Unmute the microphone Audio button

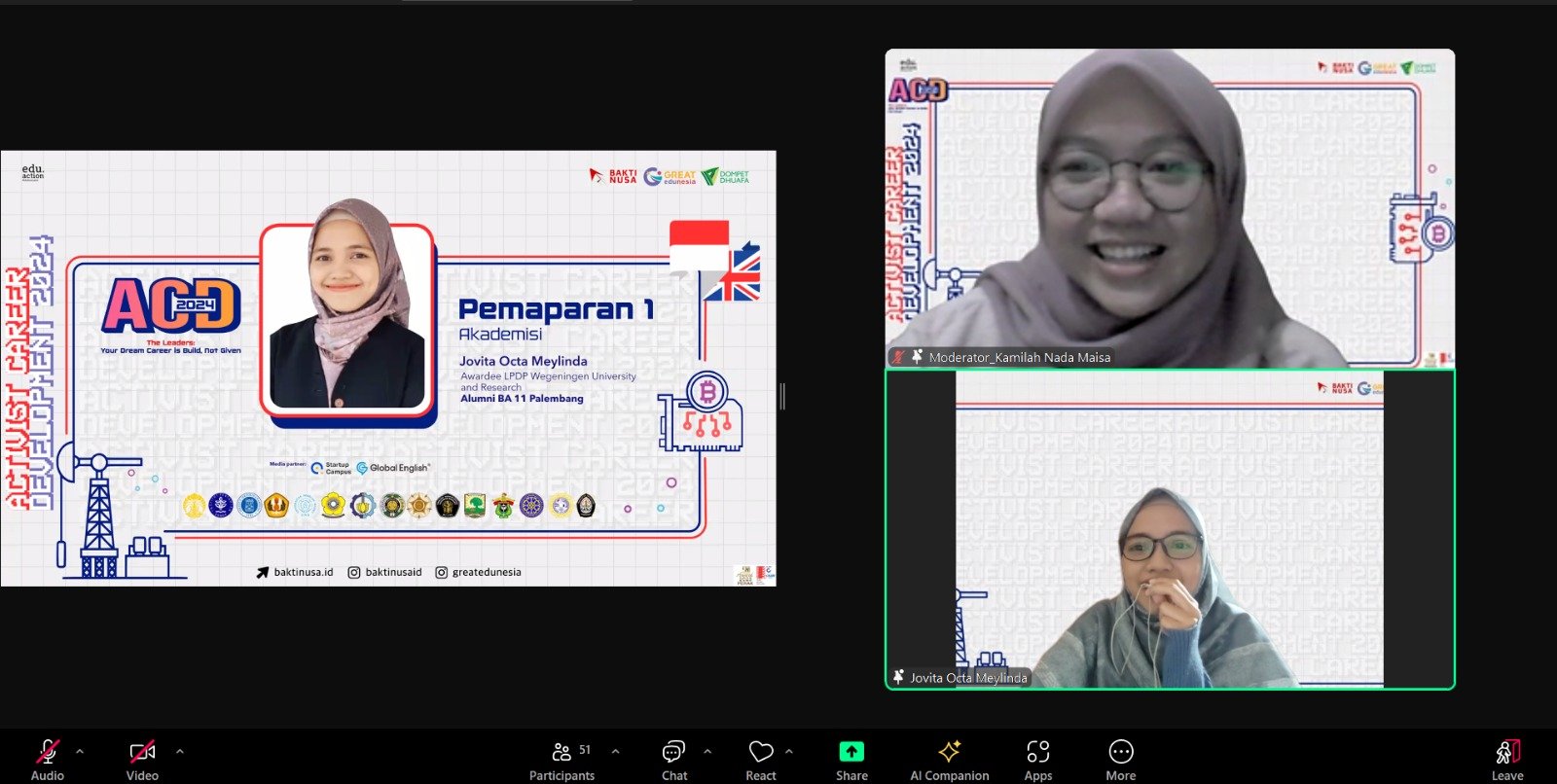click(x=47, y=759)
